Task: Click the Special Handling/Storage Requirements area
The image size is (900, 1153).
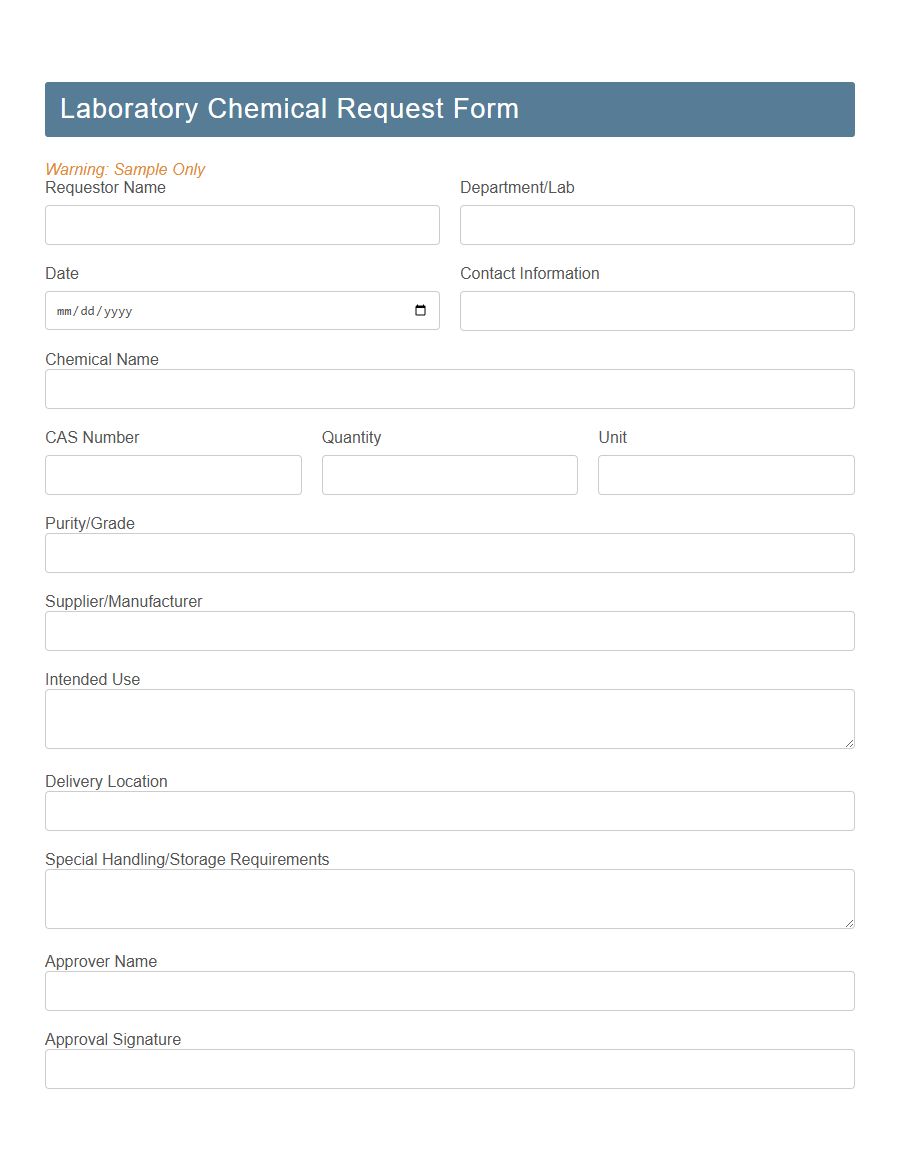Action: click(449, 897)
